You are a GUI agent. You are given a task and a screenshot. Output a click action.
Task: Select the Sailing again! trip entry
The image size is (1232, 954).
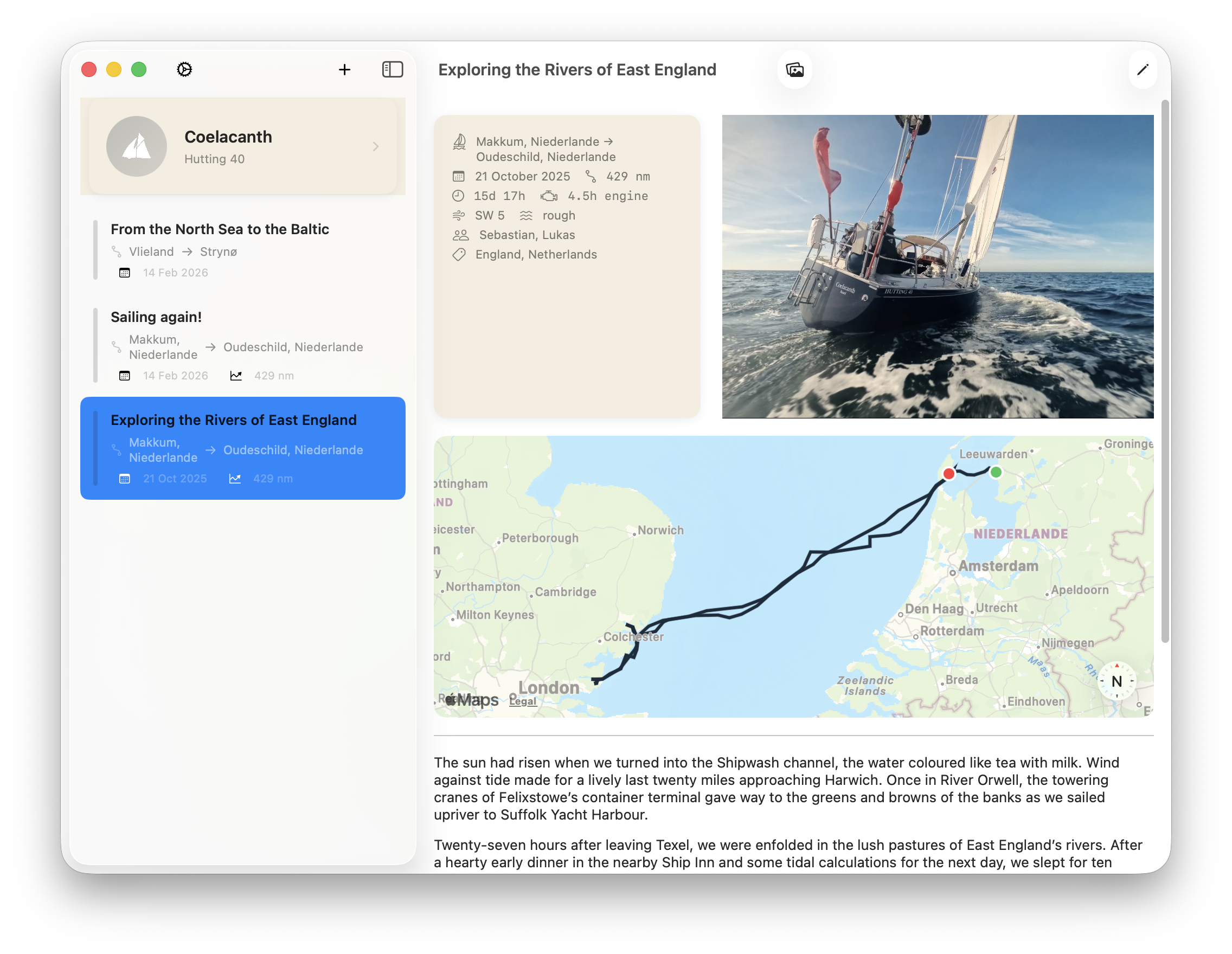tap(156, 317)
